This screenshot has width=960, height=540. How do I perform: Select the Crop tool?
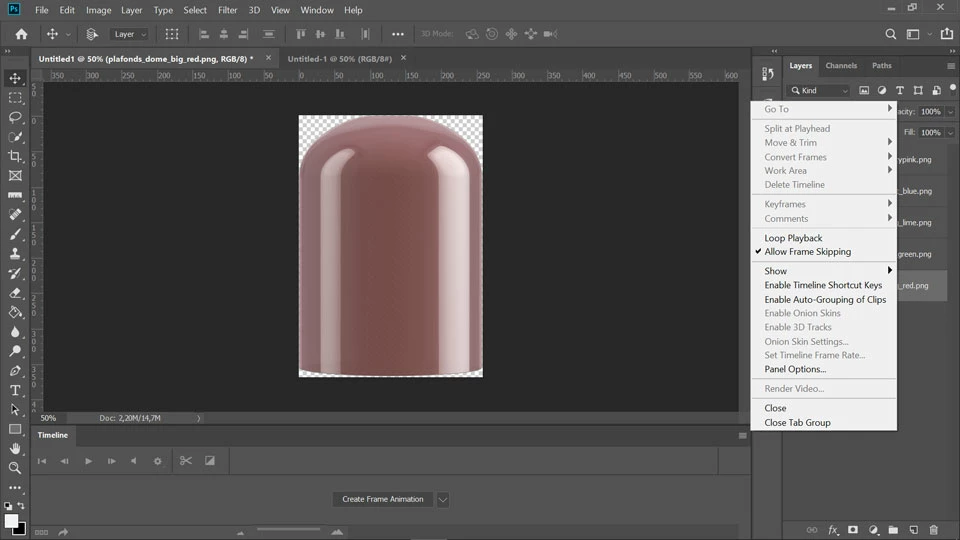pos(15,156)
